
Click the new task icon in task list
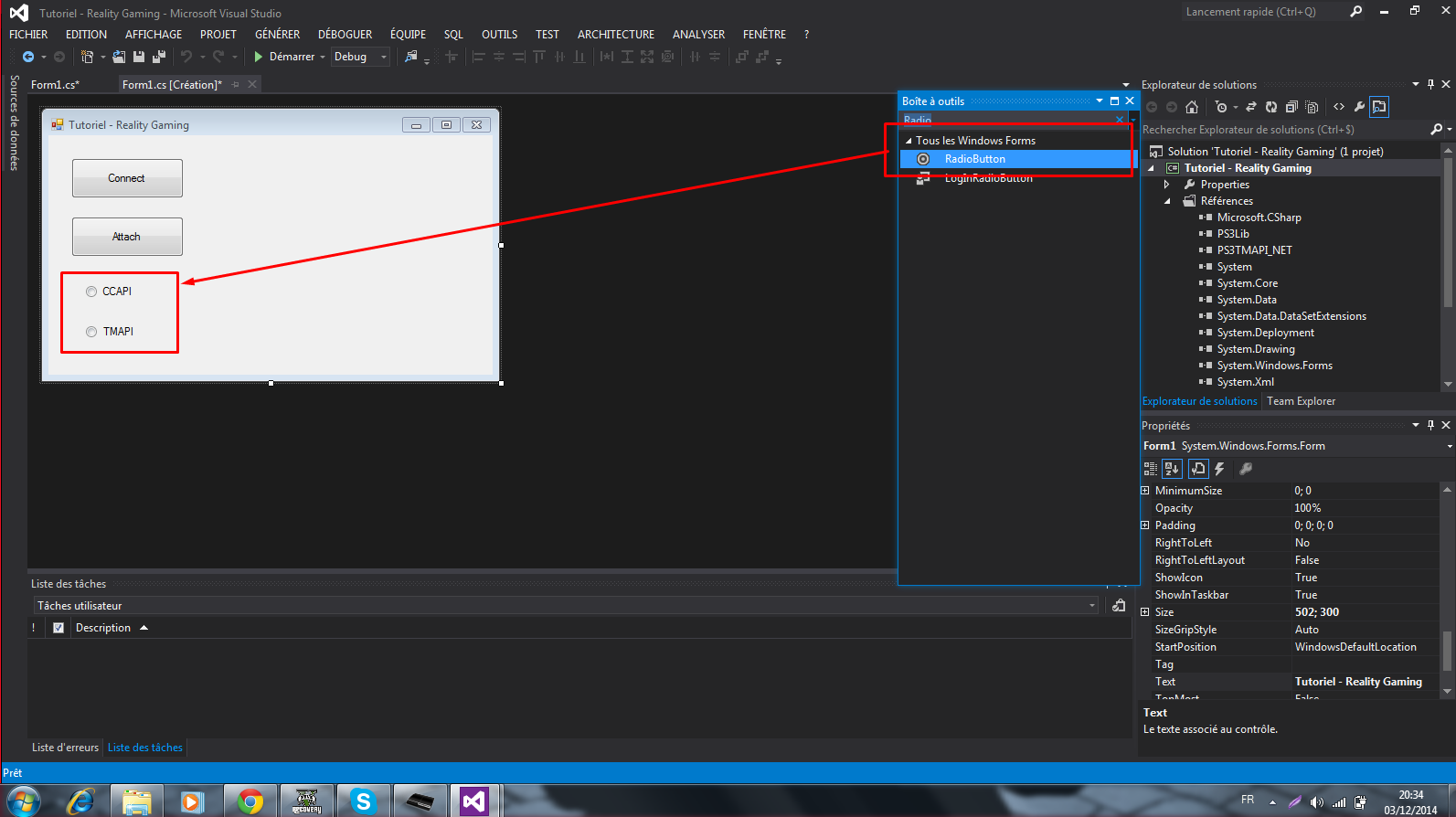coord(1119,605)
